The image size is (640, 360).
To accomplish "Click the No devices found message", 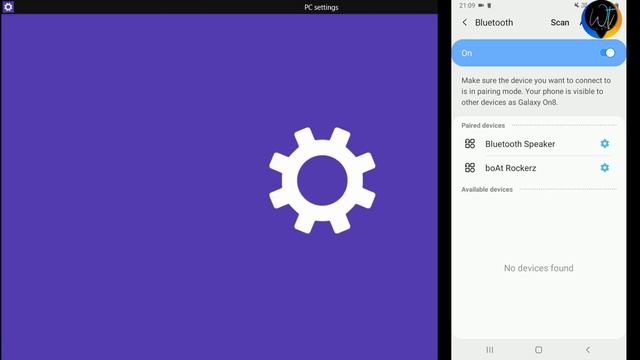I will pos(538,268).
